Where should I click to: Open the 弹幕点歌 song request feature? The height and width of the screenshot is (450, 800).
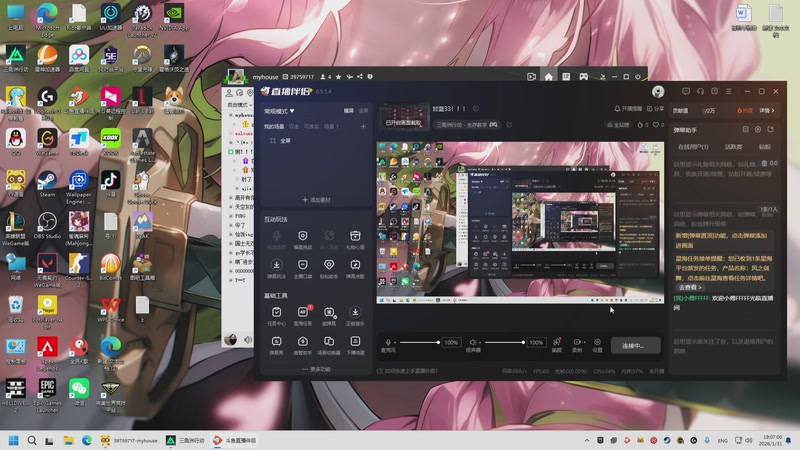(355, 269)
